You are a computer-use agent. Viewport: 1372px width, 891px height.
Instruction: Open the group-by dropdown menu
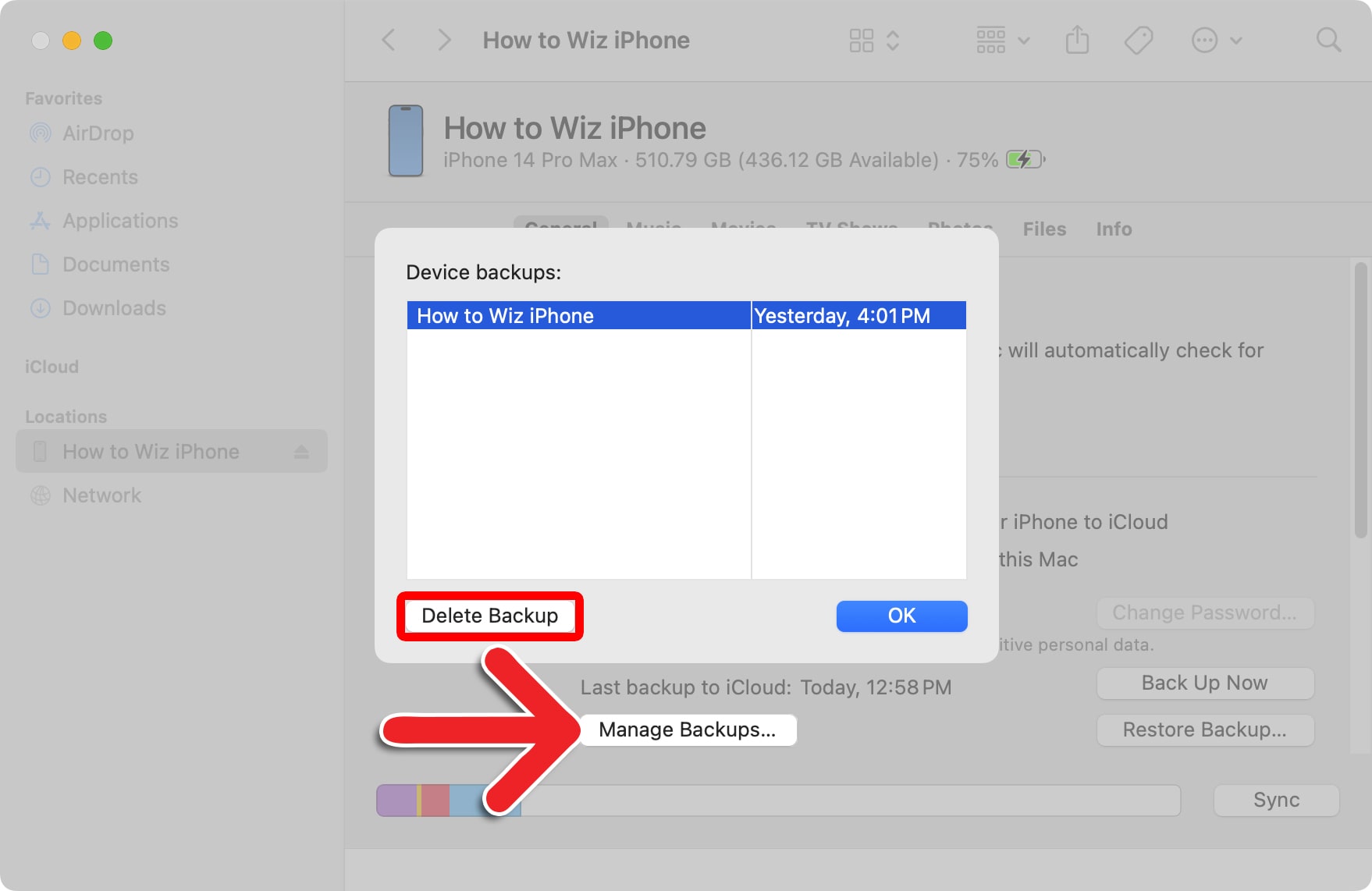[1003, 40]
